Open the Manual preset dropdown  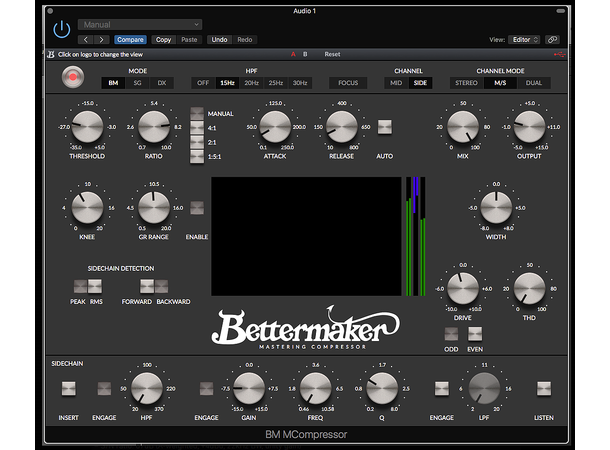click(140, 25)
